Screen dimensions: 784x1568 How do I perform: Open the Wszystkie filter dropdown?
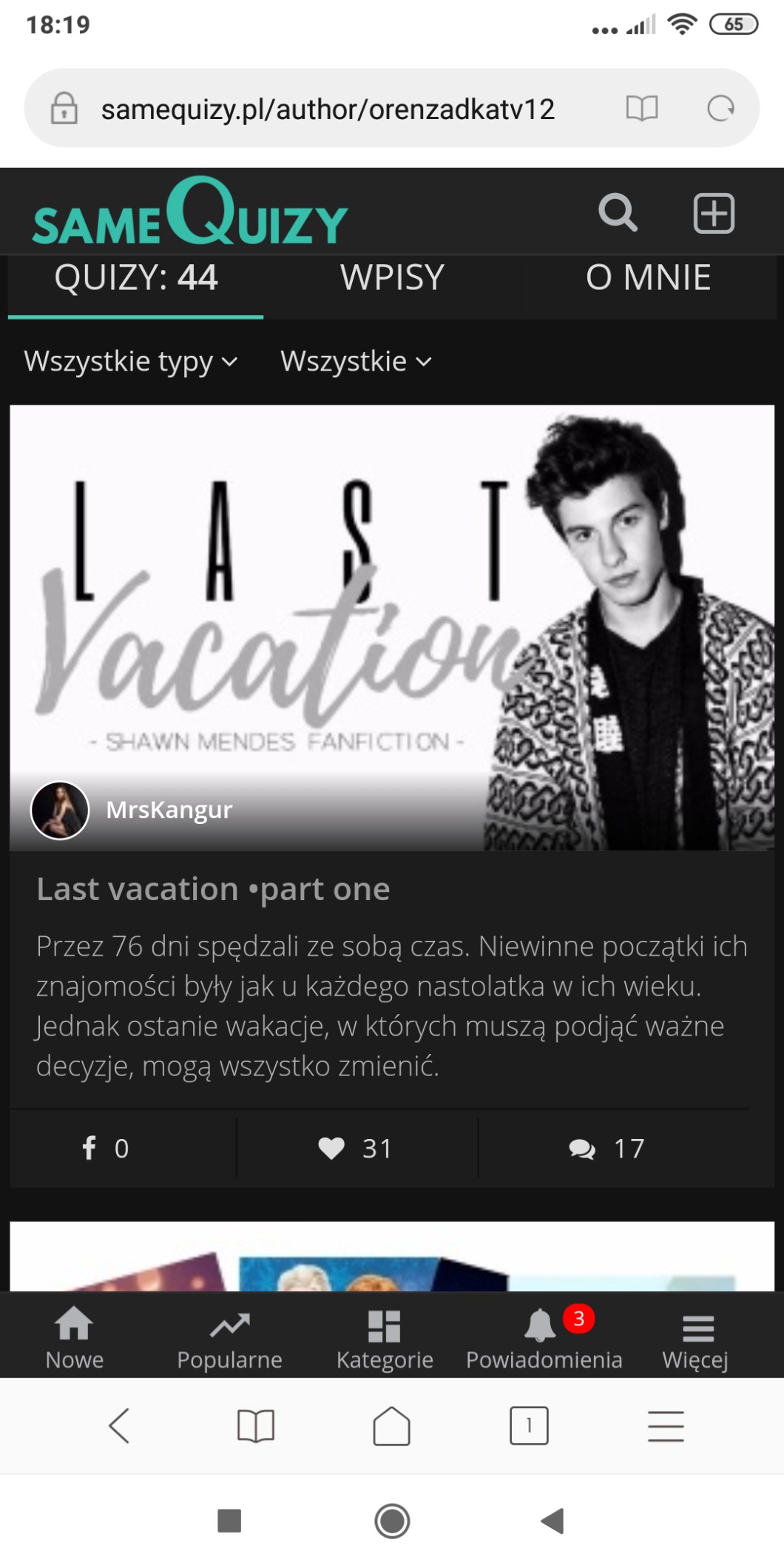point(356,362)
